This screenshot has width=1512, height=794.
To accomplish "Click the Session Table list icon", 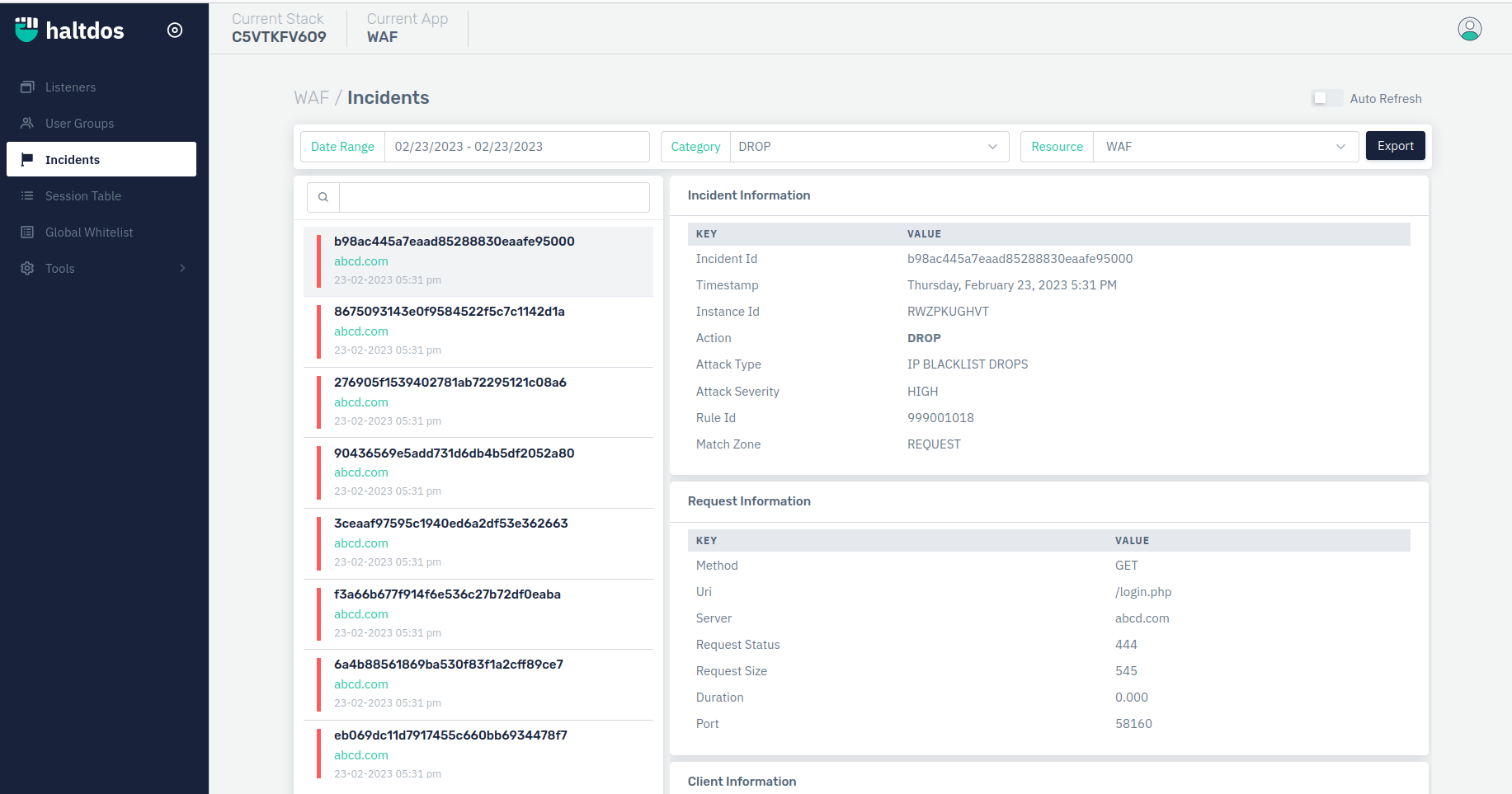I will coord(27,195).
